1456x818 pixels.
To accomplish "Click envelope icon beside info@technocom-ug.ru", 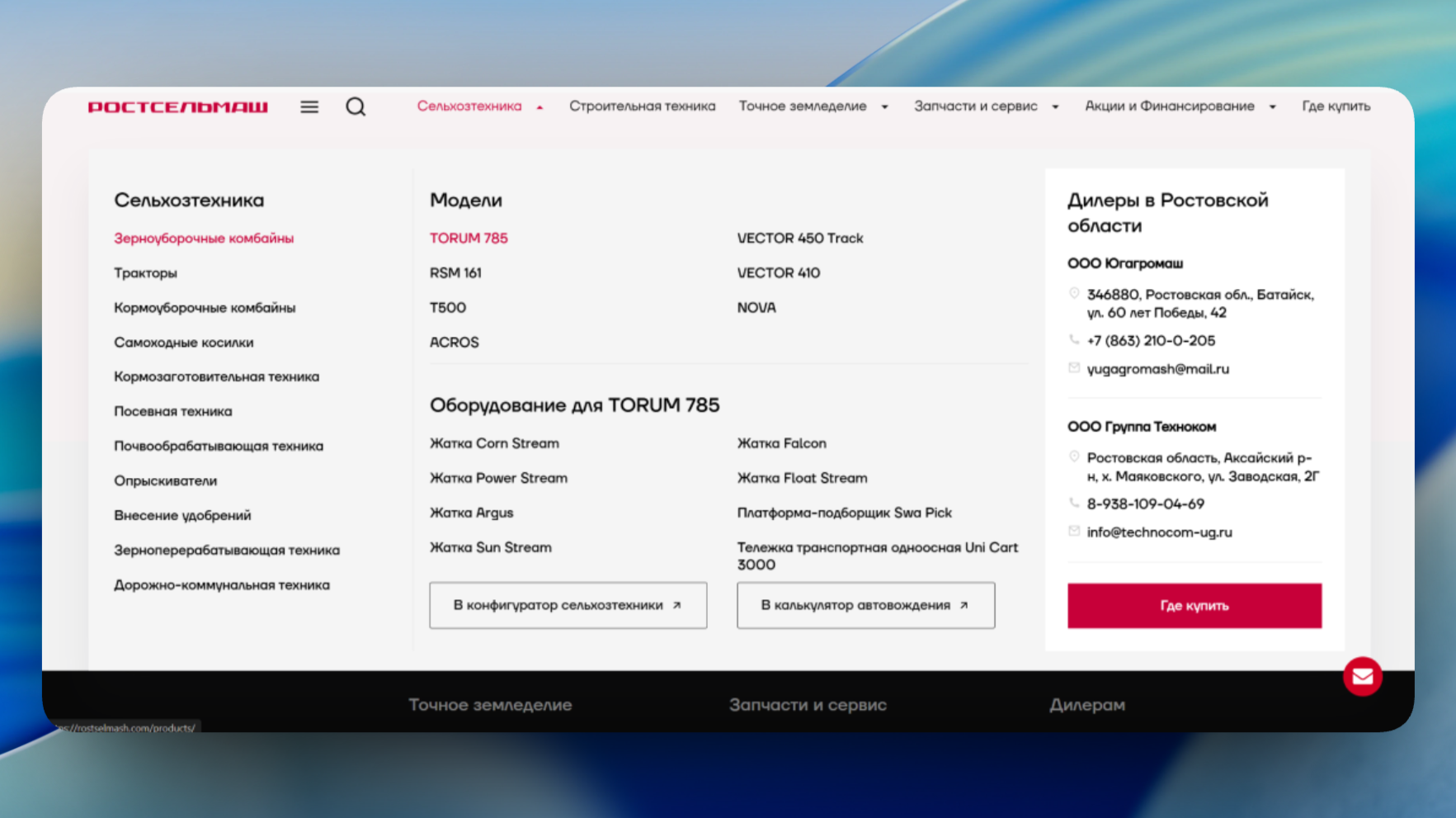I will [1074, 532].
